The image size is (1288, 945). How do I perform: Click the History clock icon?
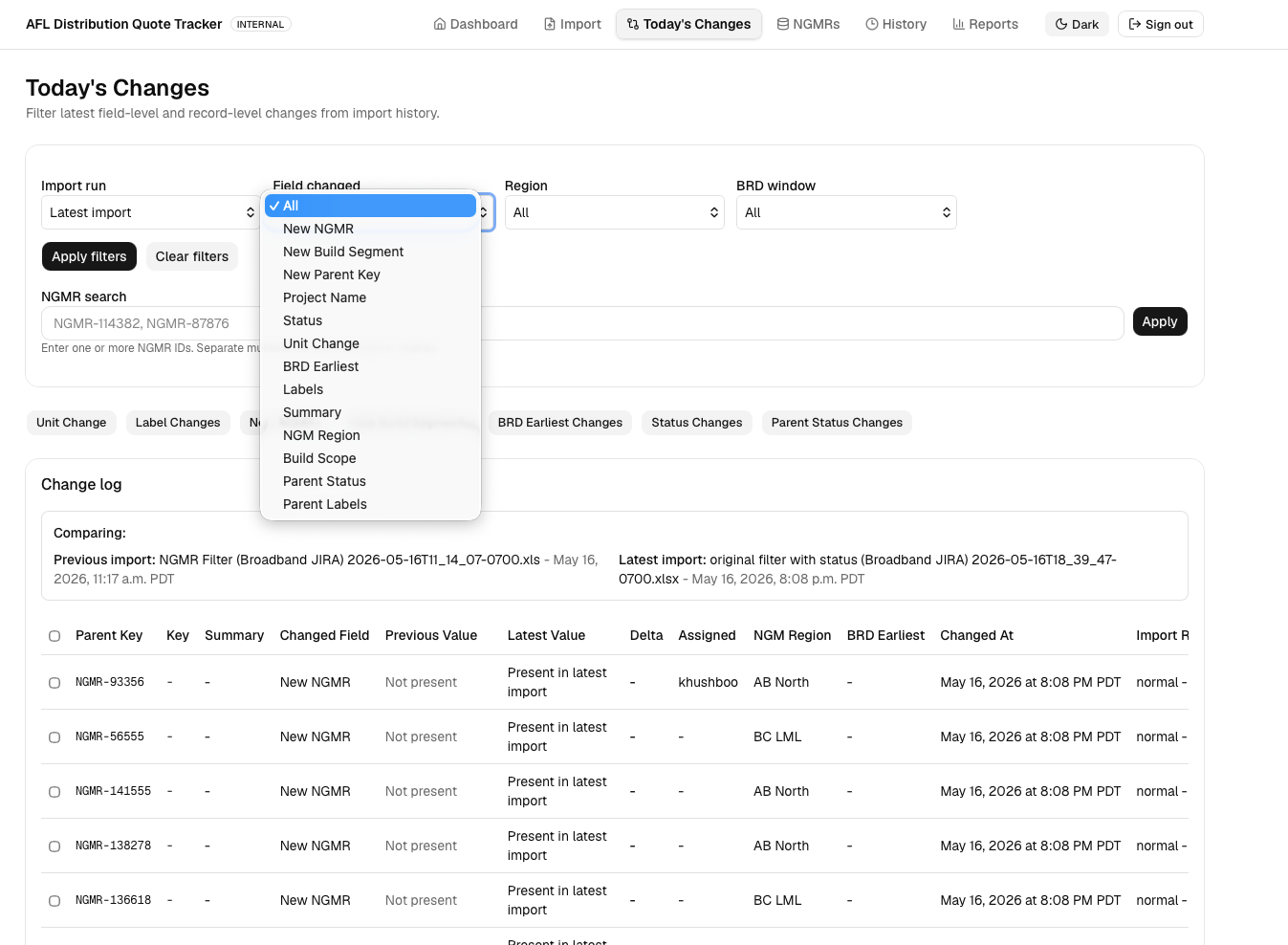(x=872, y=24)
